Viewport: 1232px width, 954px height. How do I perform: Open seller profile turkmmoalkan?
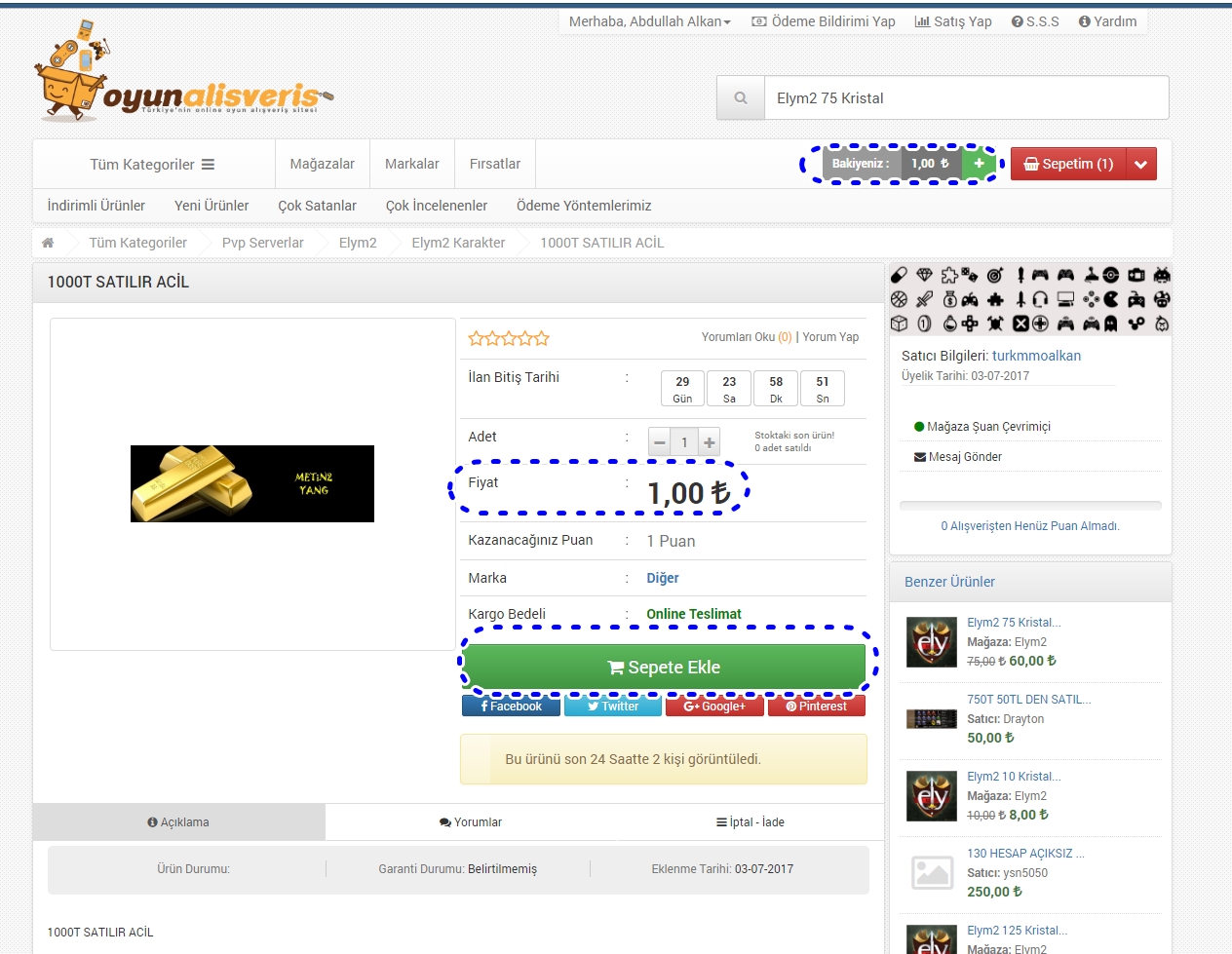click(1036, 356)
